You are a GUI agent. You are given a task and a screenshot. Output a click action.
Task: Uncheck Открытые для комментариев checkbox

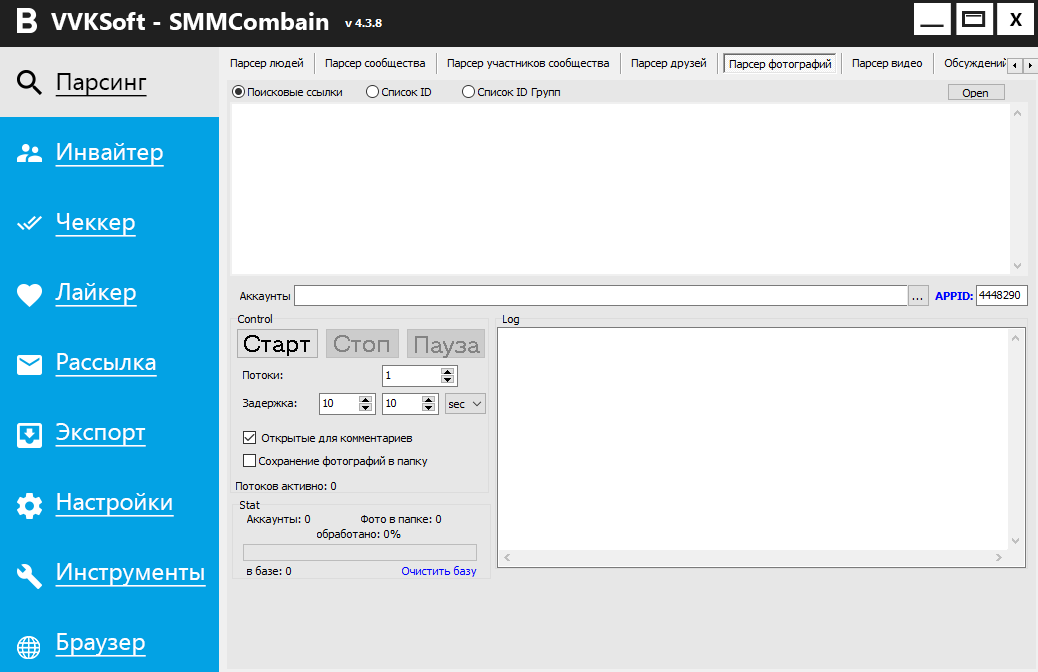click(x=250, y=438)
